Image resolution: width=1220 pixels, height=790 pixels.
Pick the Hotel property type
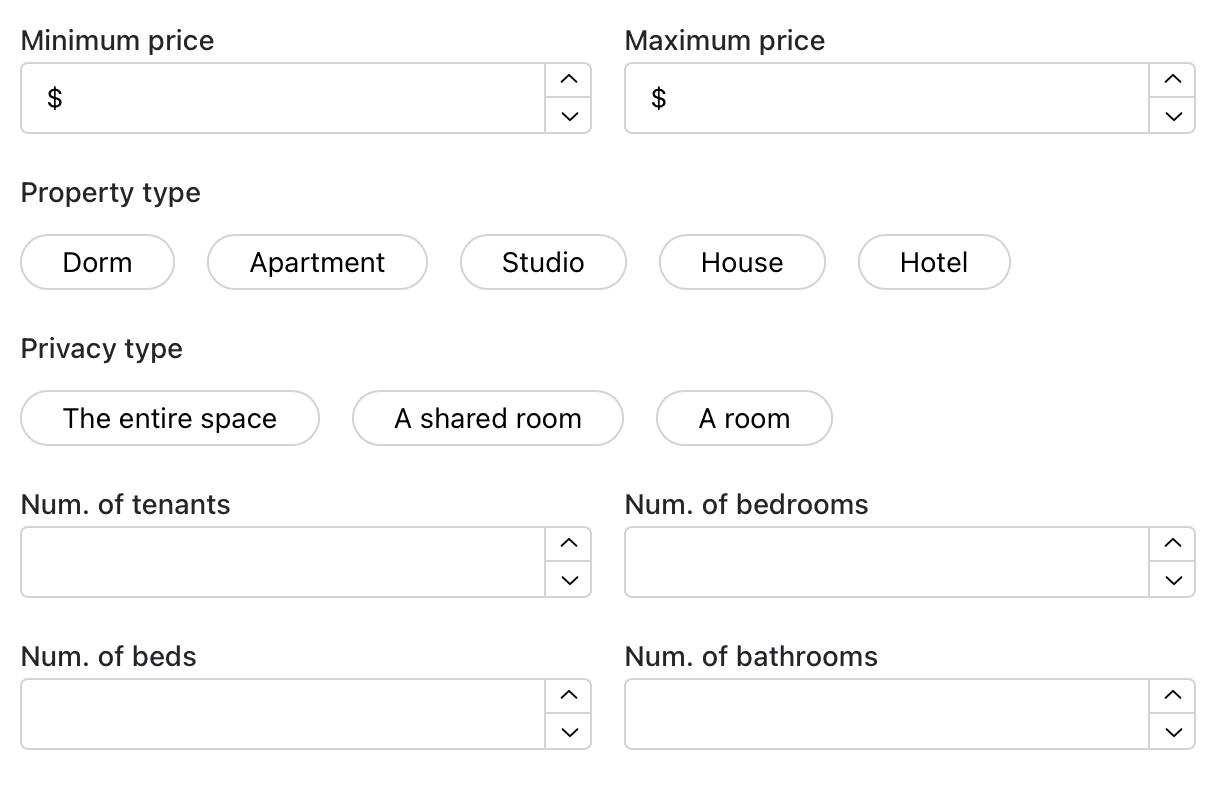point(934,262)
